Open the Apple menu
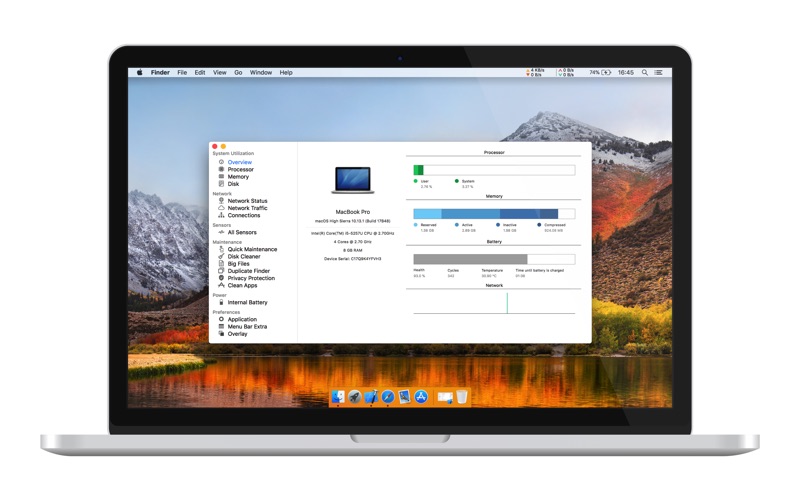 tap(139, 72)
